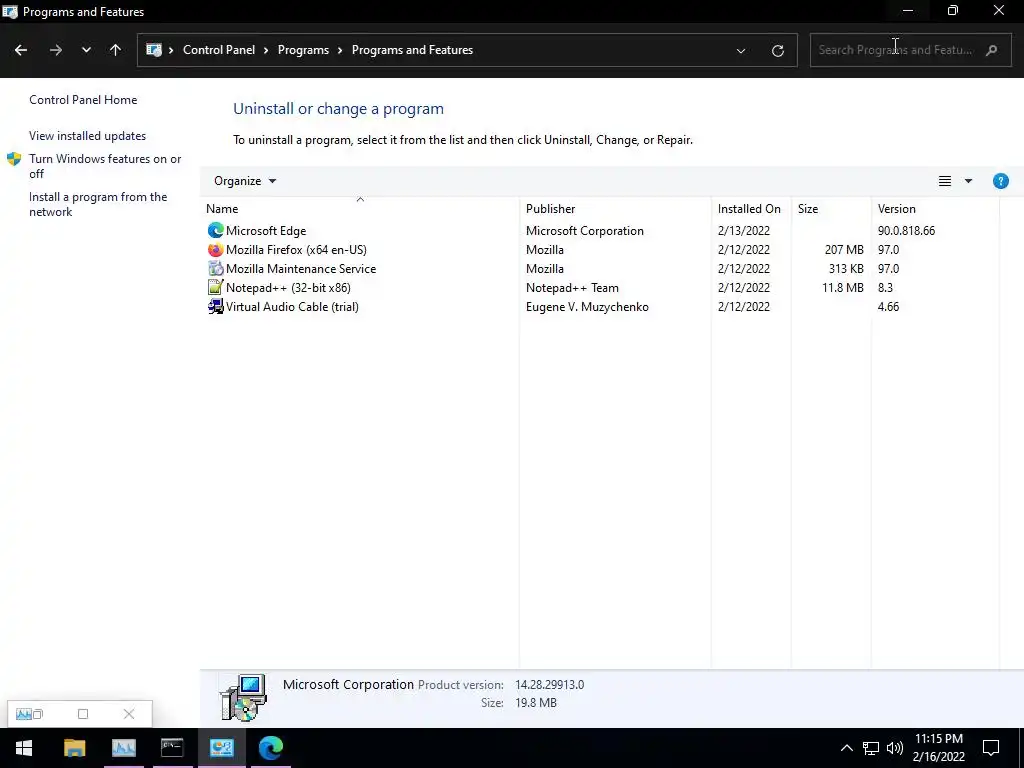The width and height of the screenshot is (1024, 768).
Task: Click the shield icon beside Windows features
Action: tap(14, 159)
